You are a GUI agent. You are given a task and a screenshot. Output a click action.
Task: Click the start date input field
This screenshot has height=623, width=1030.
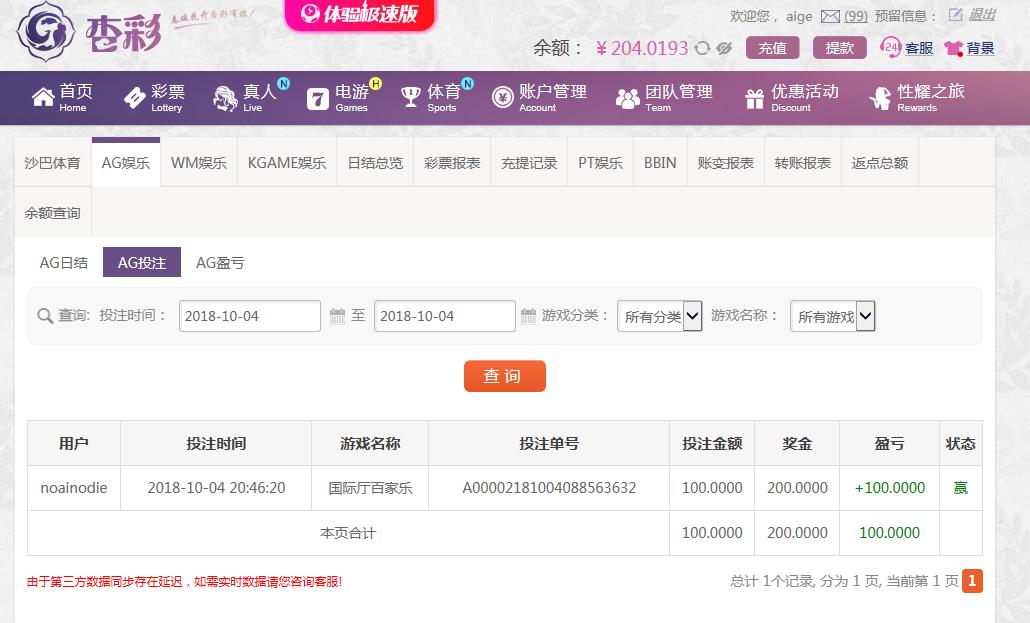click(x=250, y=316)
